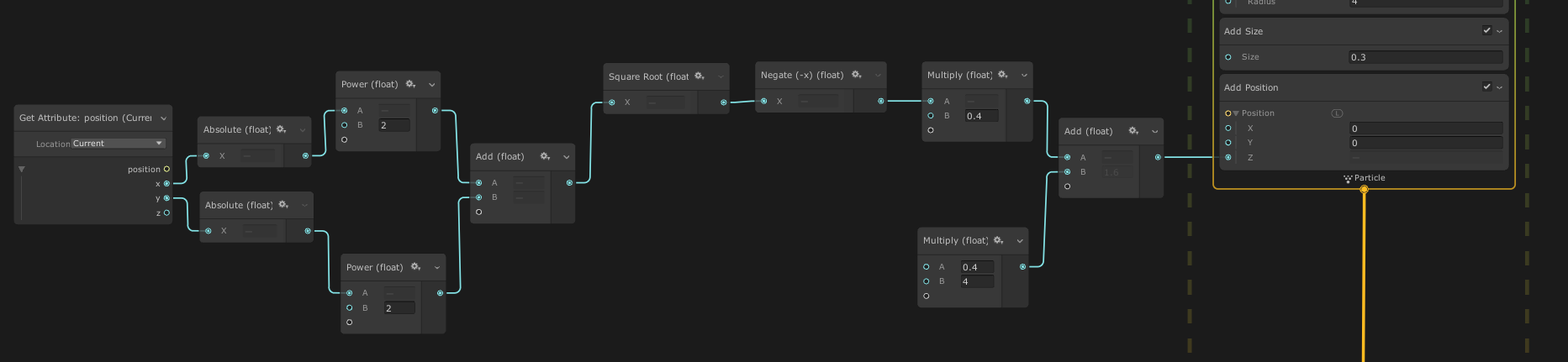
Task: Edit the Position Y field value 0
Action: click(1425, 143)
